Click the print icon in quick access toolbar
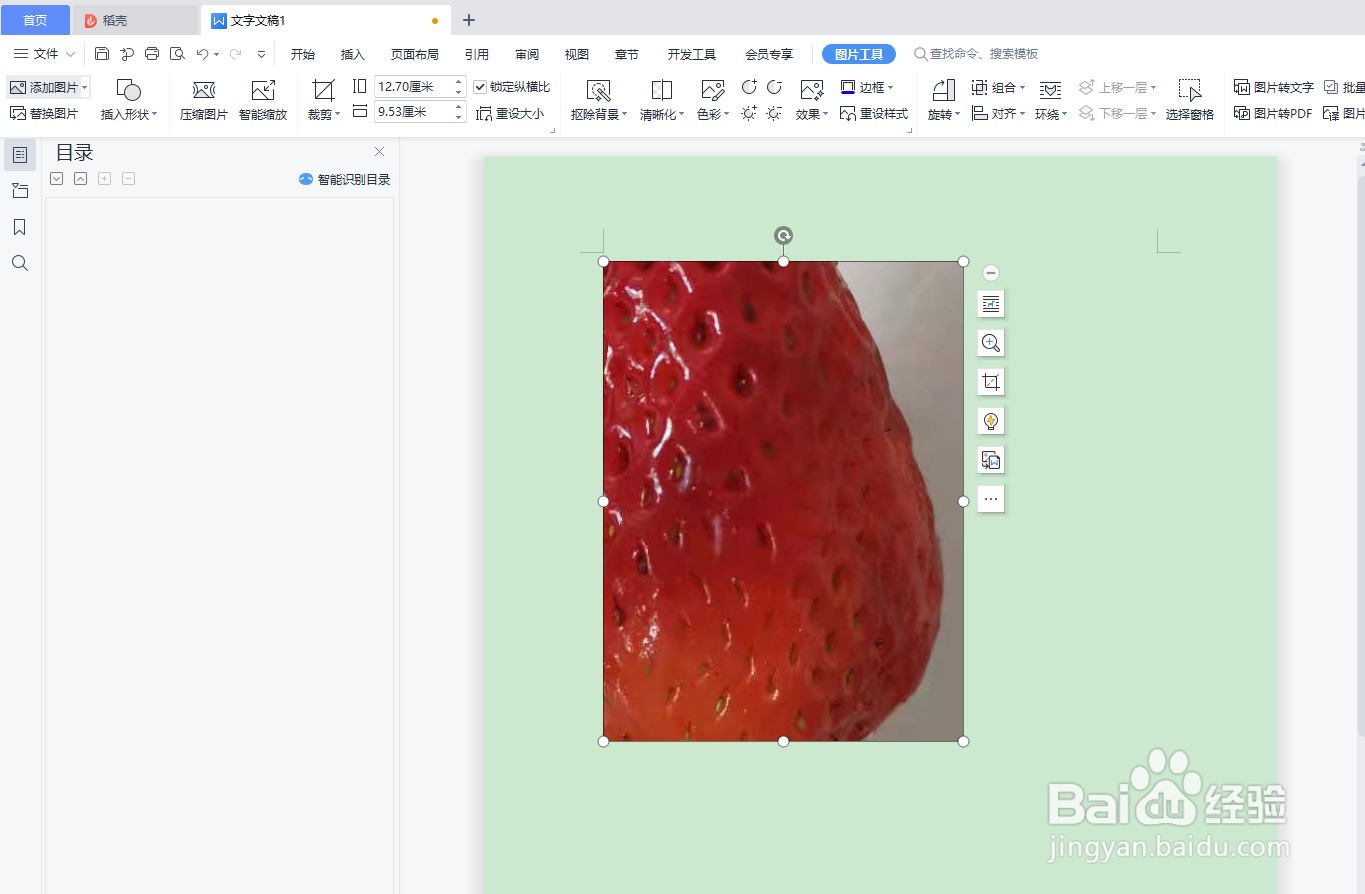Viewport: 1365px width, 894px height. tap(152, 54)
